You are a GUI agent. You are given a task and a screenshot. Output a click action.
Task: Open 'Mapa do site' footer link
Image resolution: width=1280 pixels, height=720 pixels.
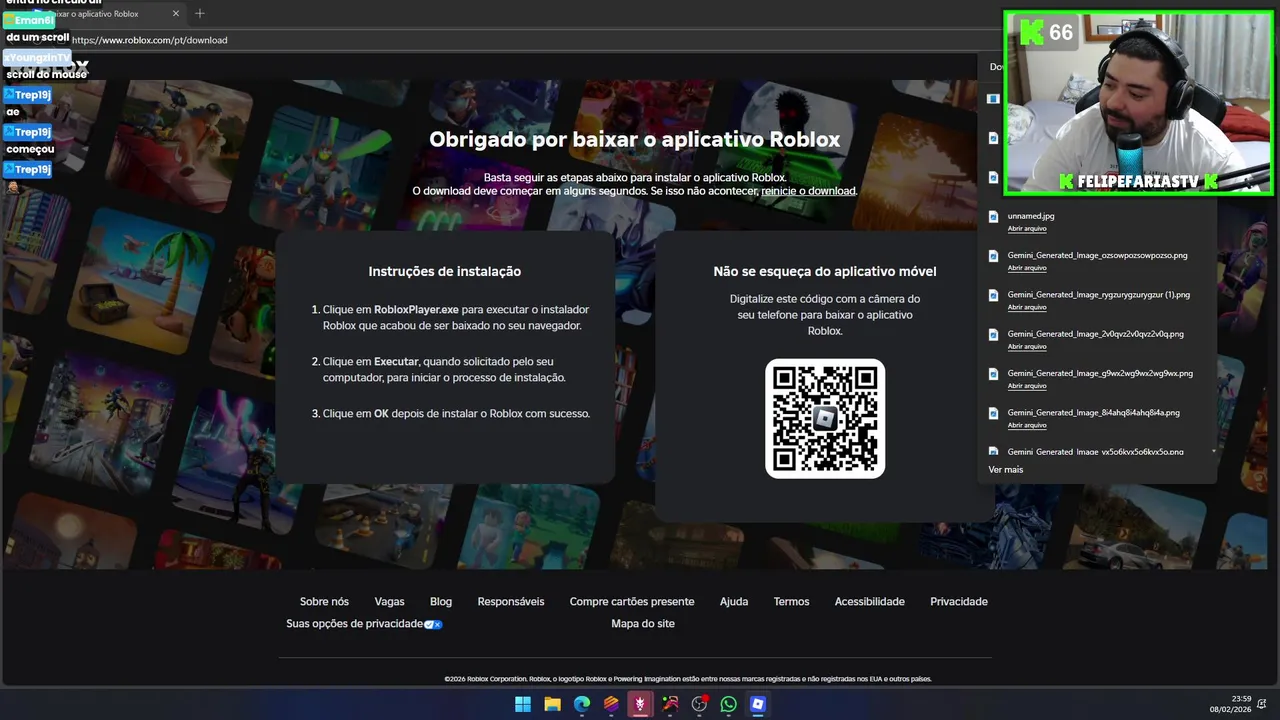click(643, 624)
